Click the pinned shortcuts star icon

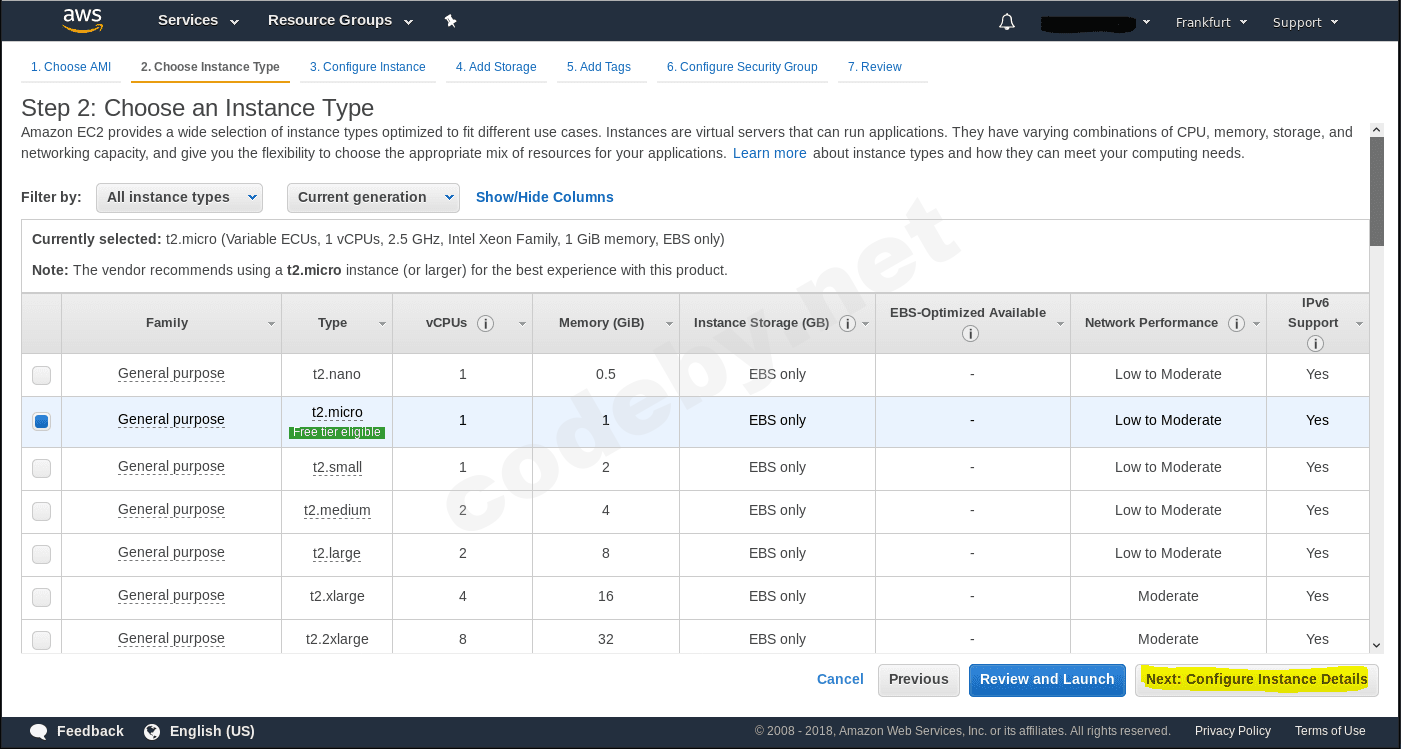click(450, 20)
